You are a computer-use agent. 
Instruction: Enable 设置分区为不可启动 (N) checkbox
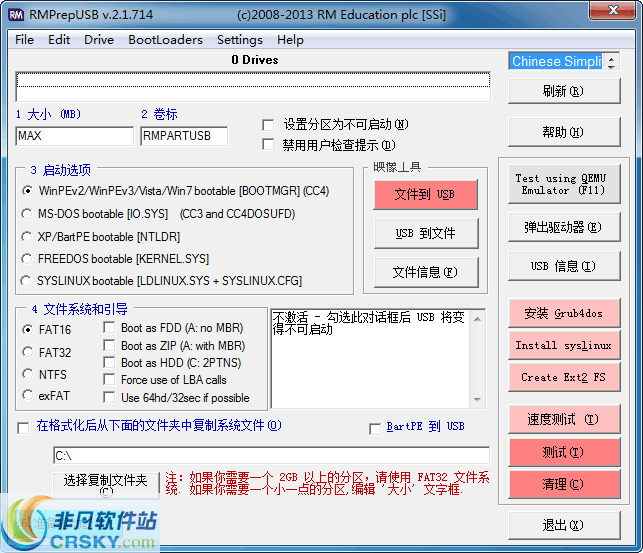[268, 125]
